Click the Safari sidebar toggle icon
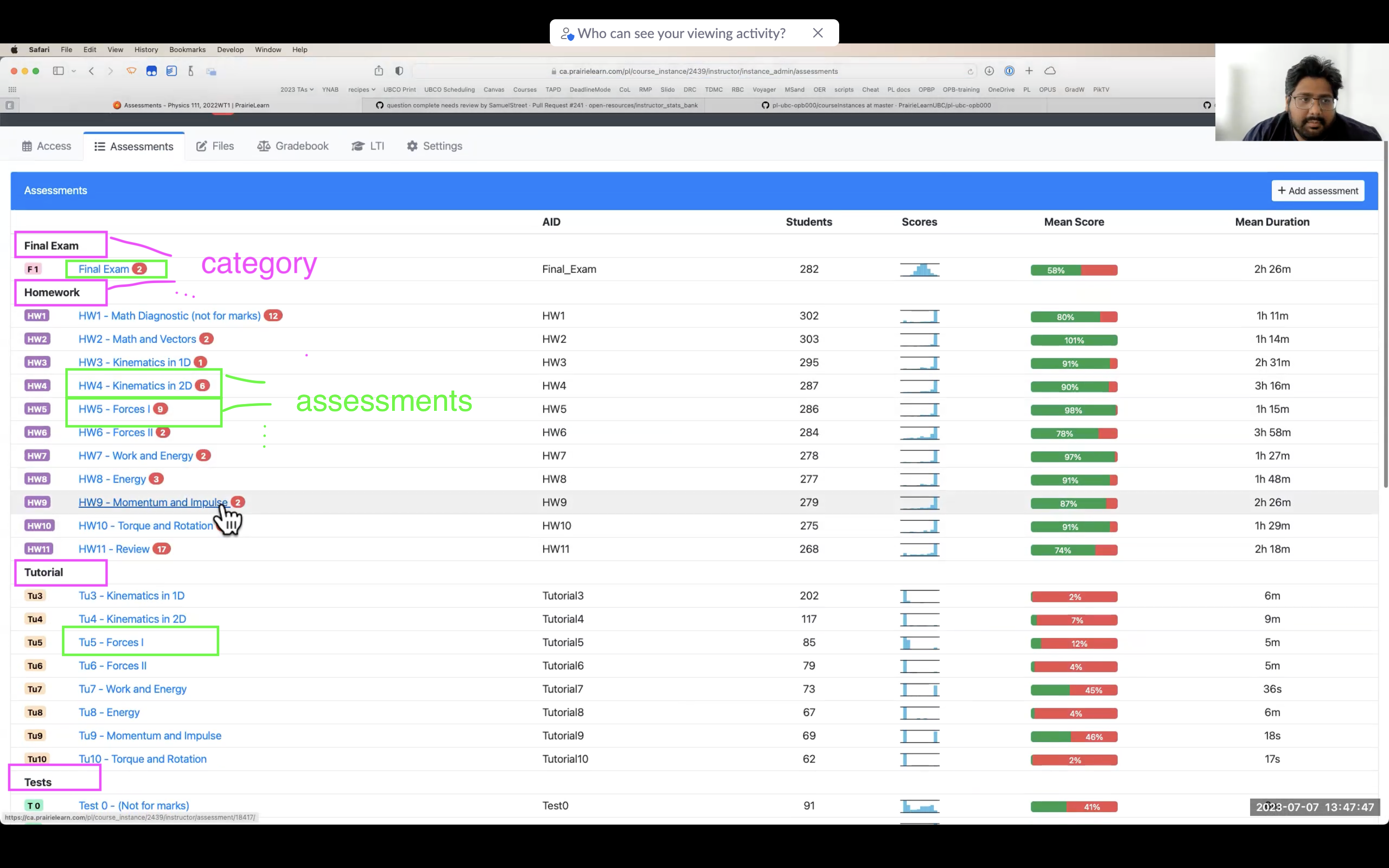This screenshot has width=1389, height=868. [58, 71]
